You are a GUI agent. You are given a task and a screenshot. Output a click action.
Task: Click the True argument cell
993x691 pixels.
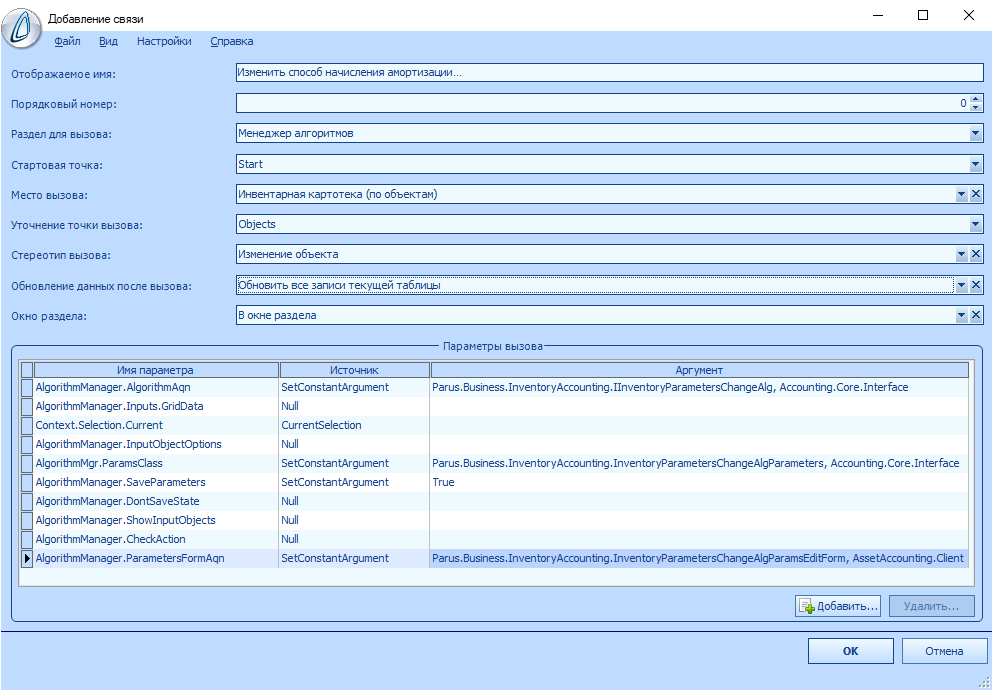(699, 482)
